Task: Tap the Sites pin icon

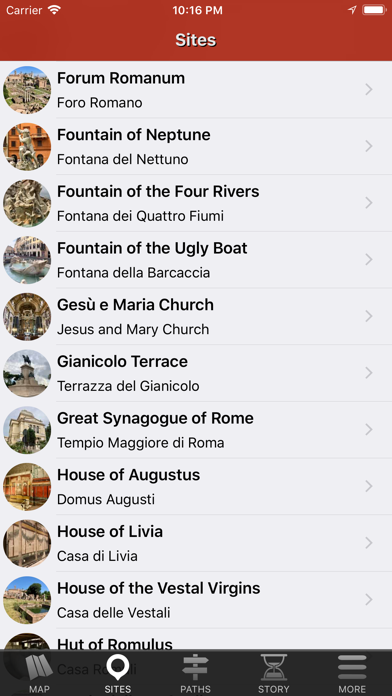Action: tap(118, 668)
